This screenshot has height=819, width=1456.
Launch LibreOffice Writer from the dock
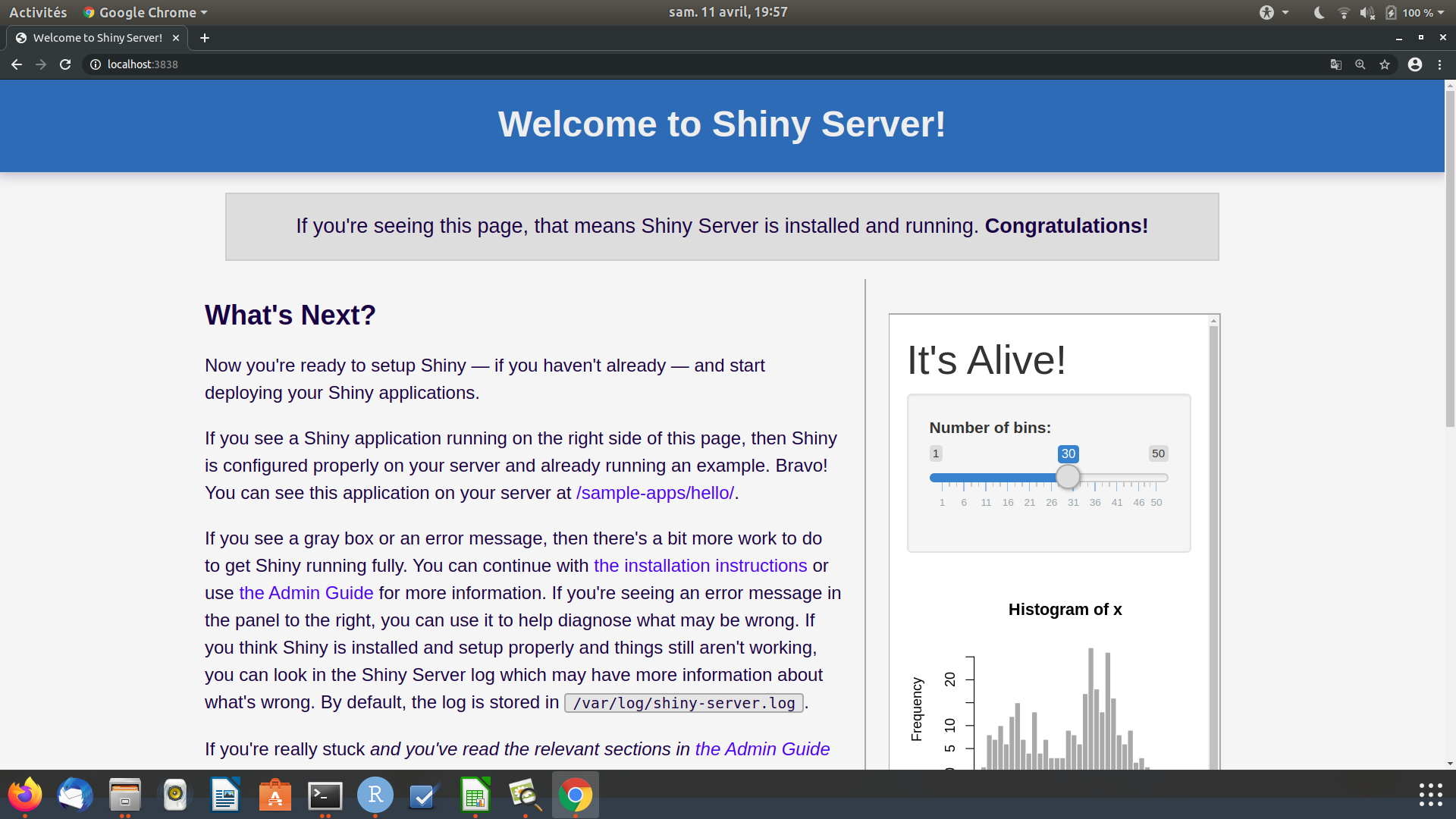pos(225,795)
